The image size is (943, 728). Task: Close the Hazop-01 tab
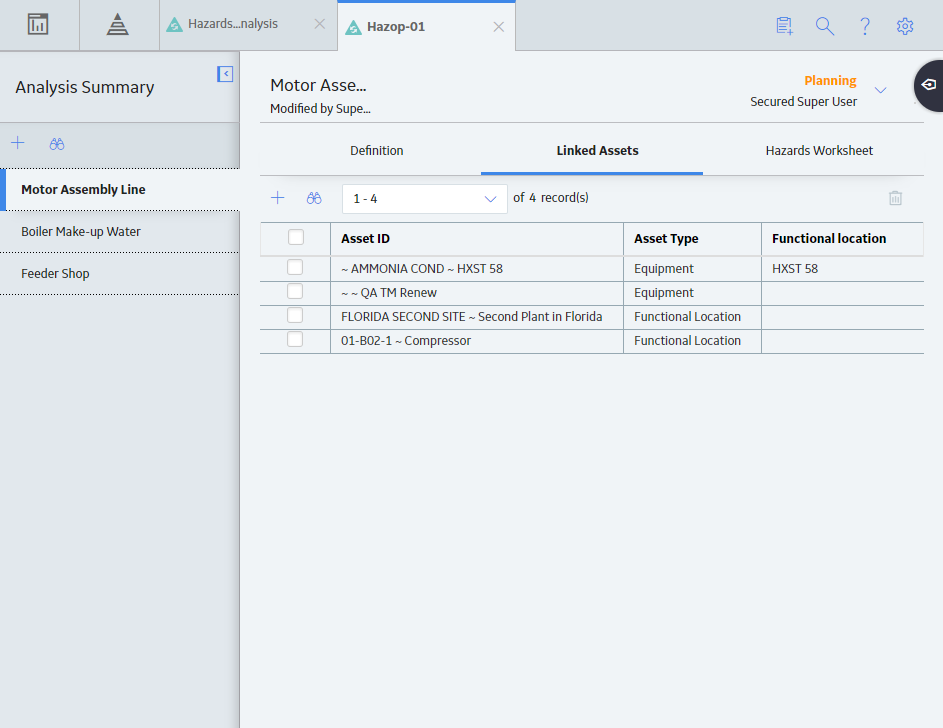pyautogui.click(x=499, y=27)
